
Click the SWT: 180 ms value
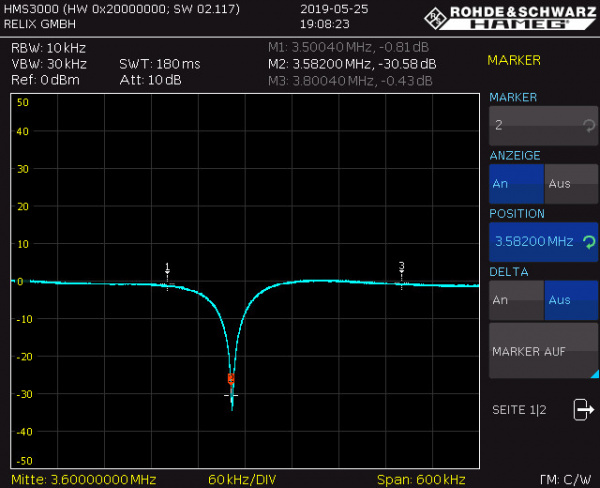tap(160, 64)
